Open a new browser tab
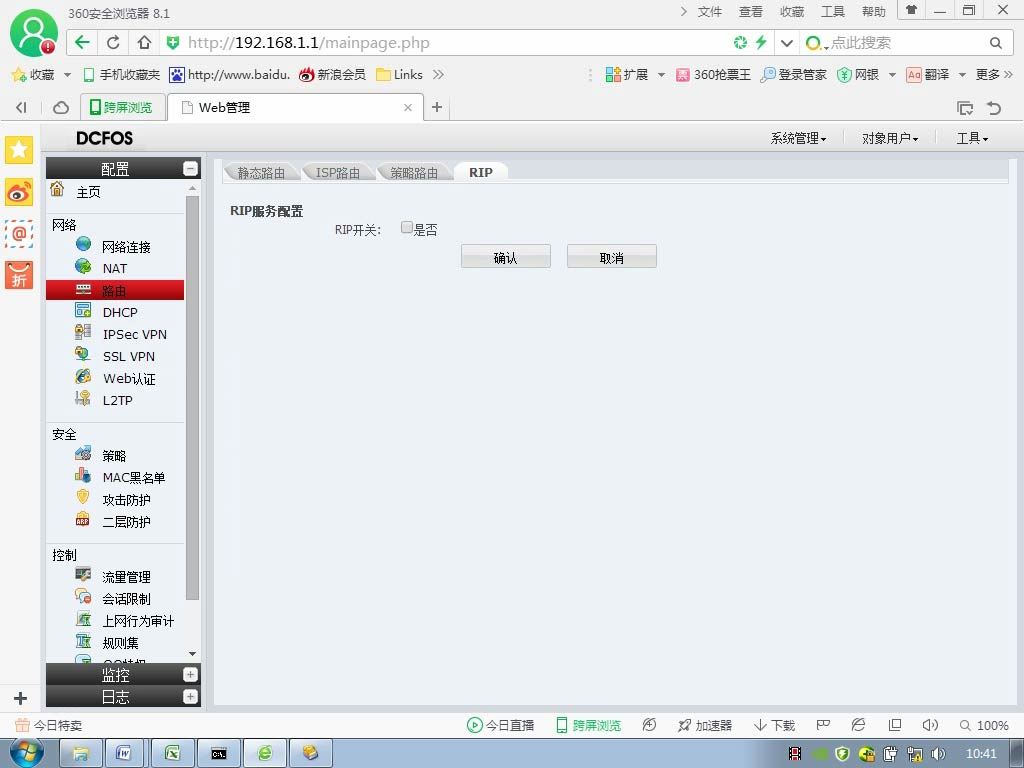Image resolution: width=1024 pixels, height=768 pixels. coord(437,107)
